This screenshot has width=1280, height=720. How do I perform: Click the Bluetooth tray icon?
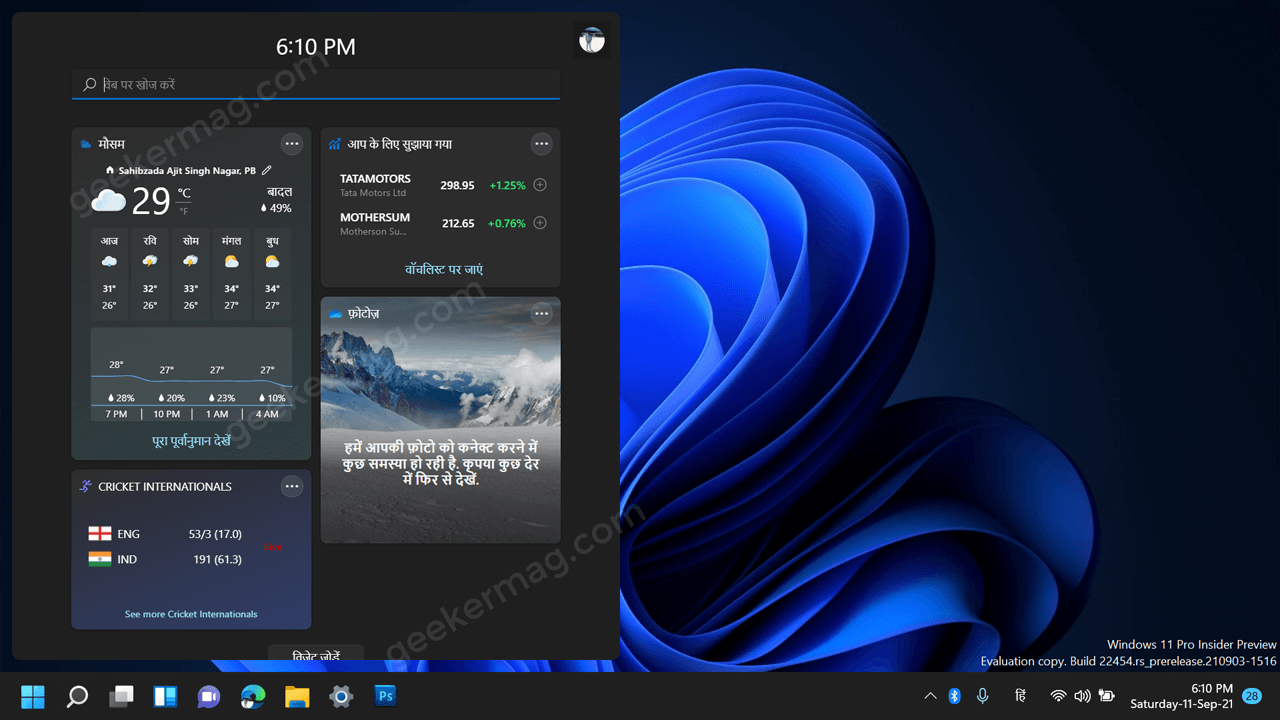coord(954,696)
